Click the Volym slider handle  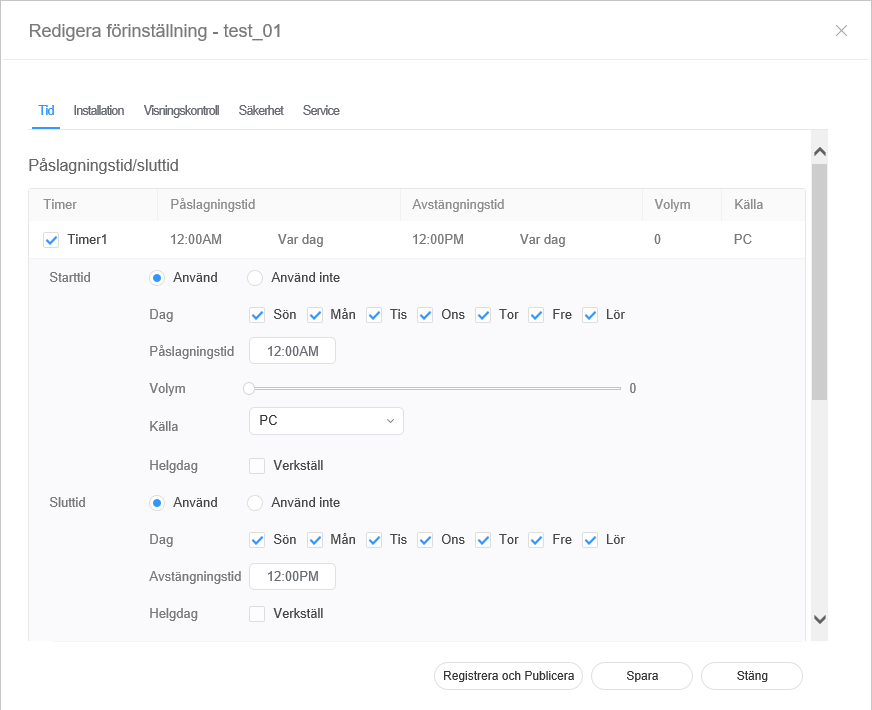(x=249, y=389)
